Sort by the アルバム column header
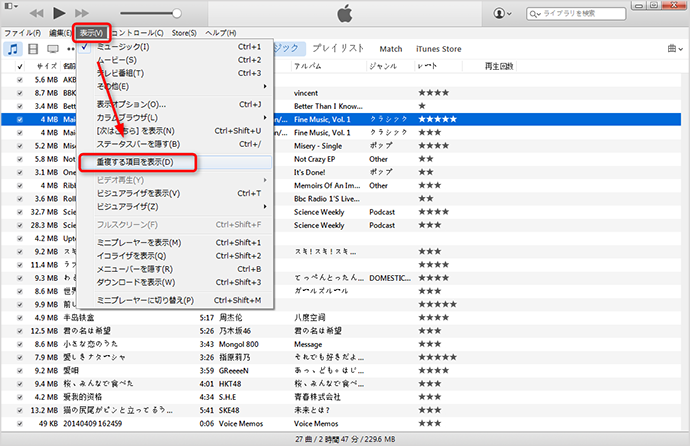Screen dimensions: 690x446 pos(328,66)
